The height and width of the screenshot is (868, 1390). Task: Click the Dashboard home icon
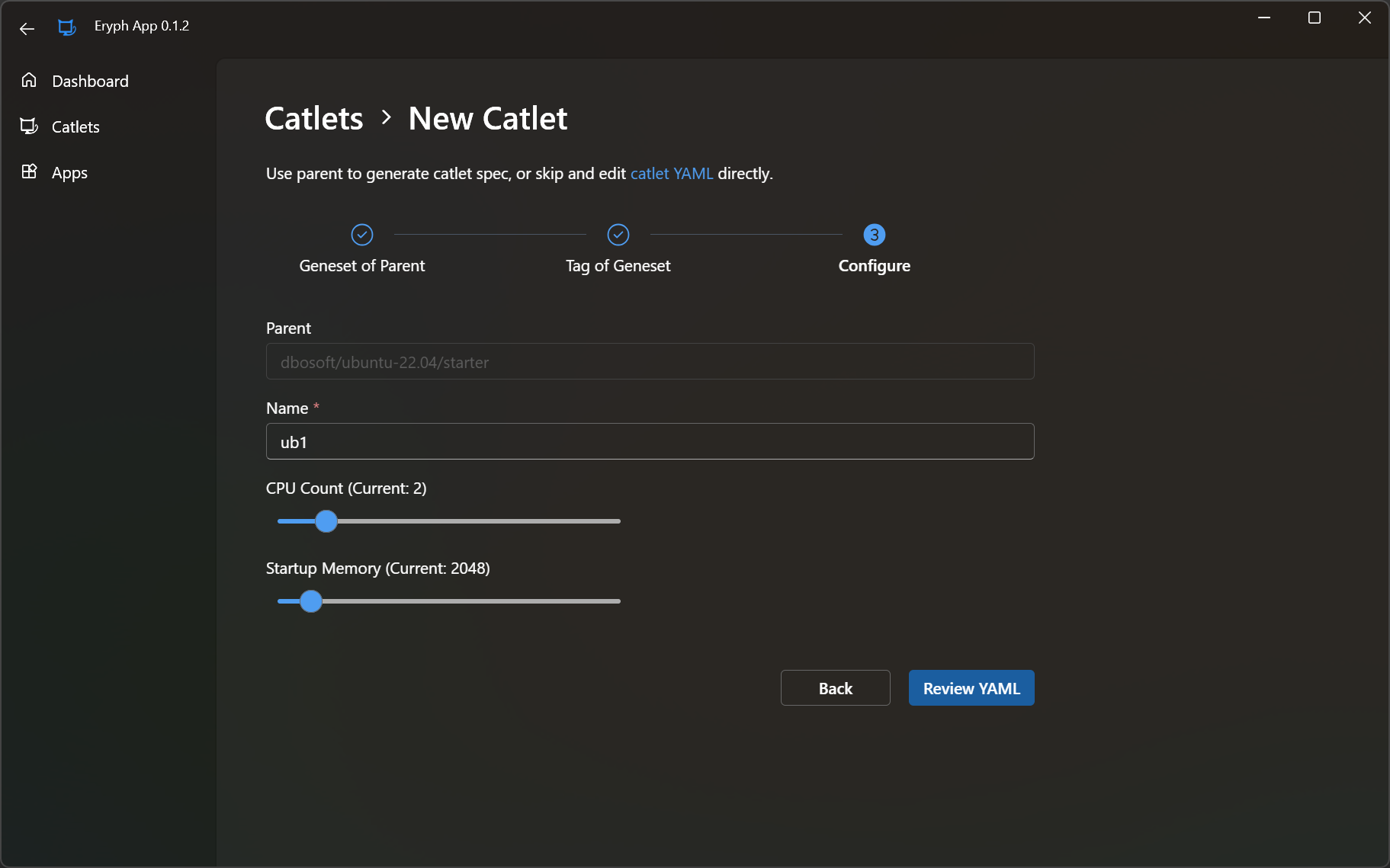pos(29,80)
